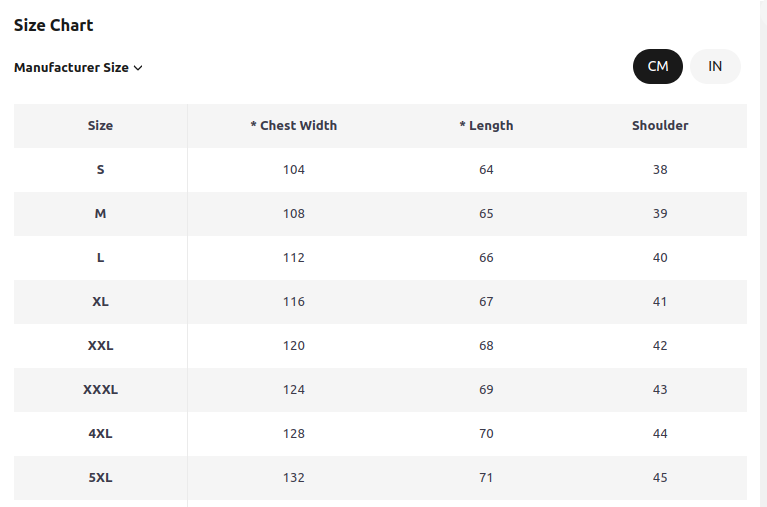This screenshot has height=507, width=767.
Task: Click shoulder value 45 in 5XL row
Action: click(x=660, y=478)
